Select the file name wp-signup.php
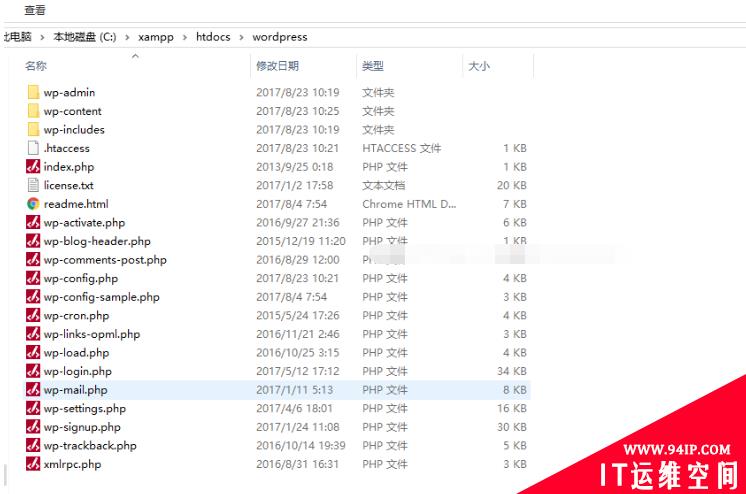 click(82, 426)
